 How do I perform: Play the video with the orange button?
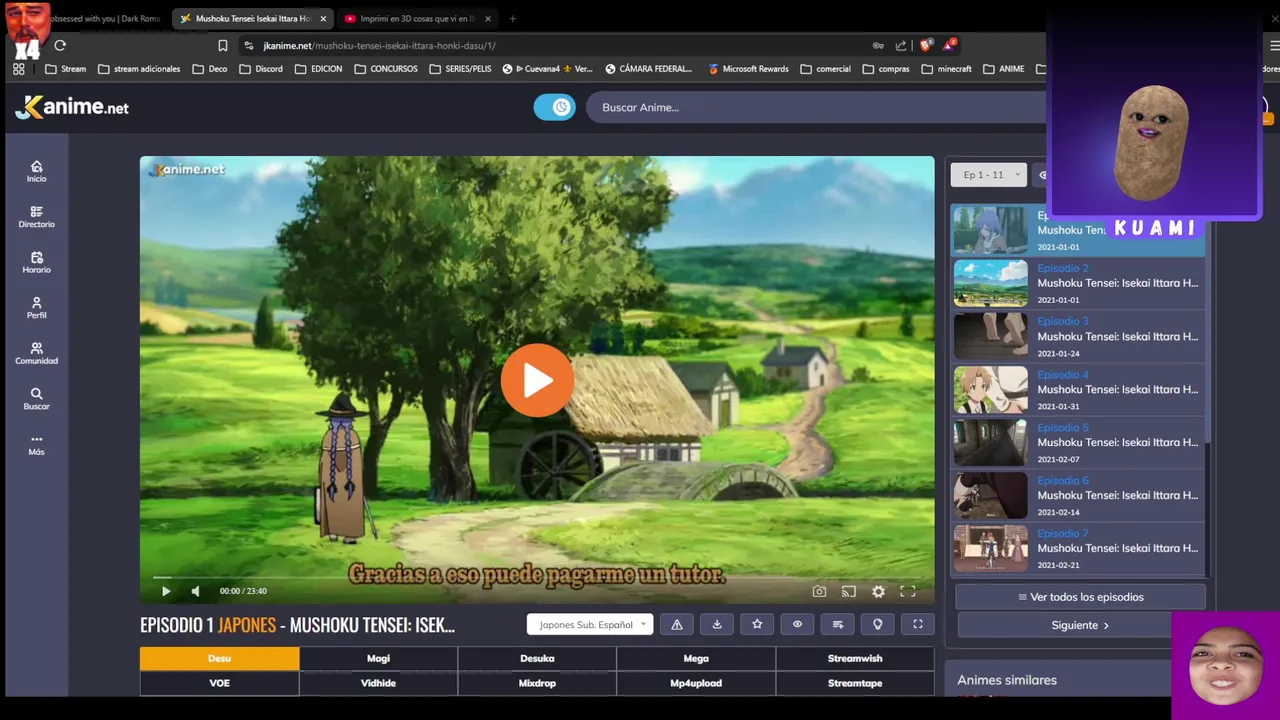point(537,380)
